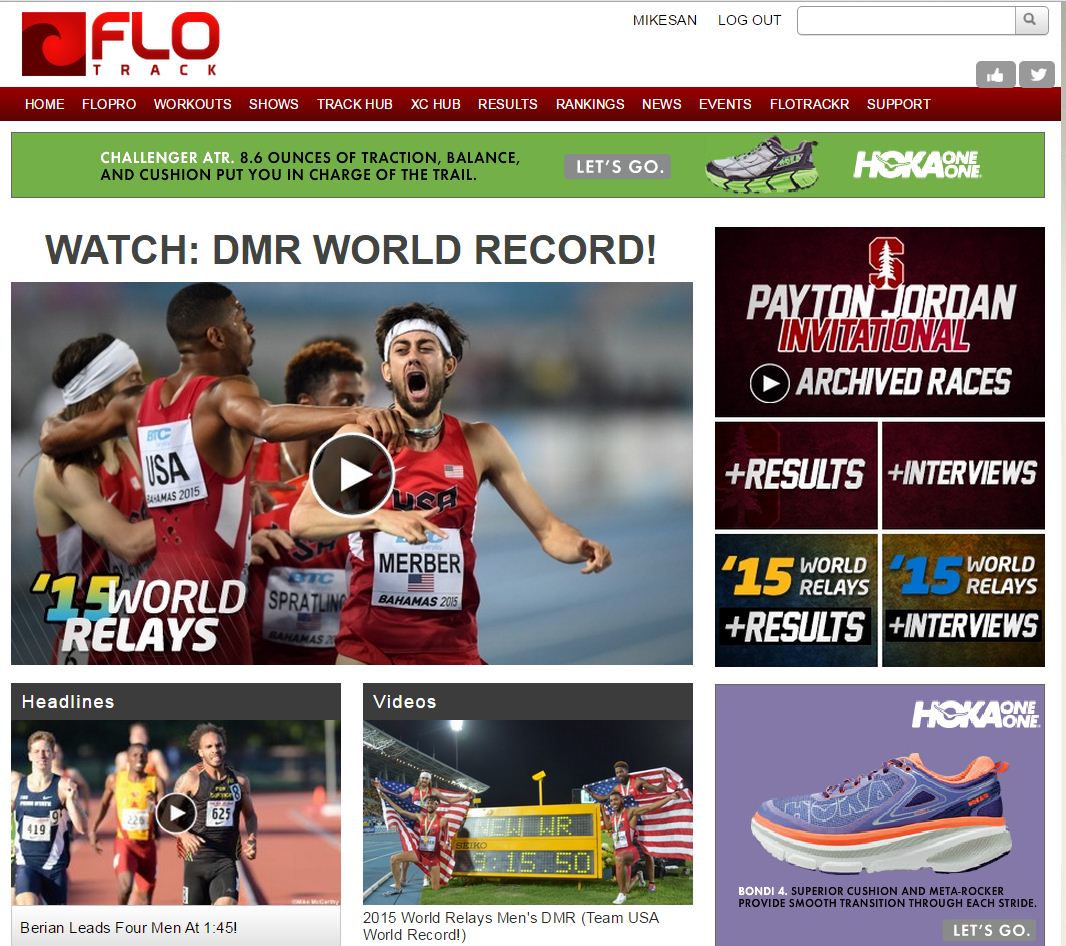Click LOG OUT
Viewport: 1066px width, 946px height.
click(749, 20)
